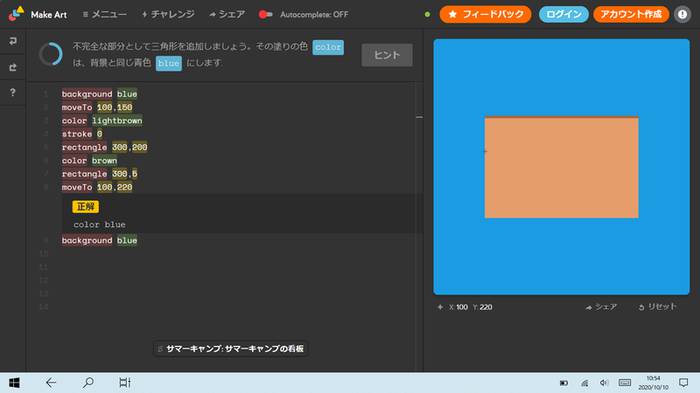Click the touch keyboard tray icon
This screenshot has height=393, width=700.
[x=625, y=383]
